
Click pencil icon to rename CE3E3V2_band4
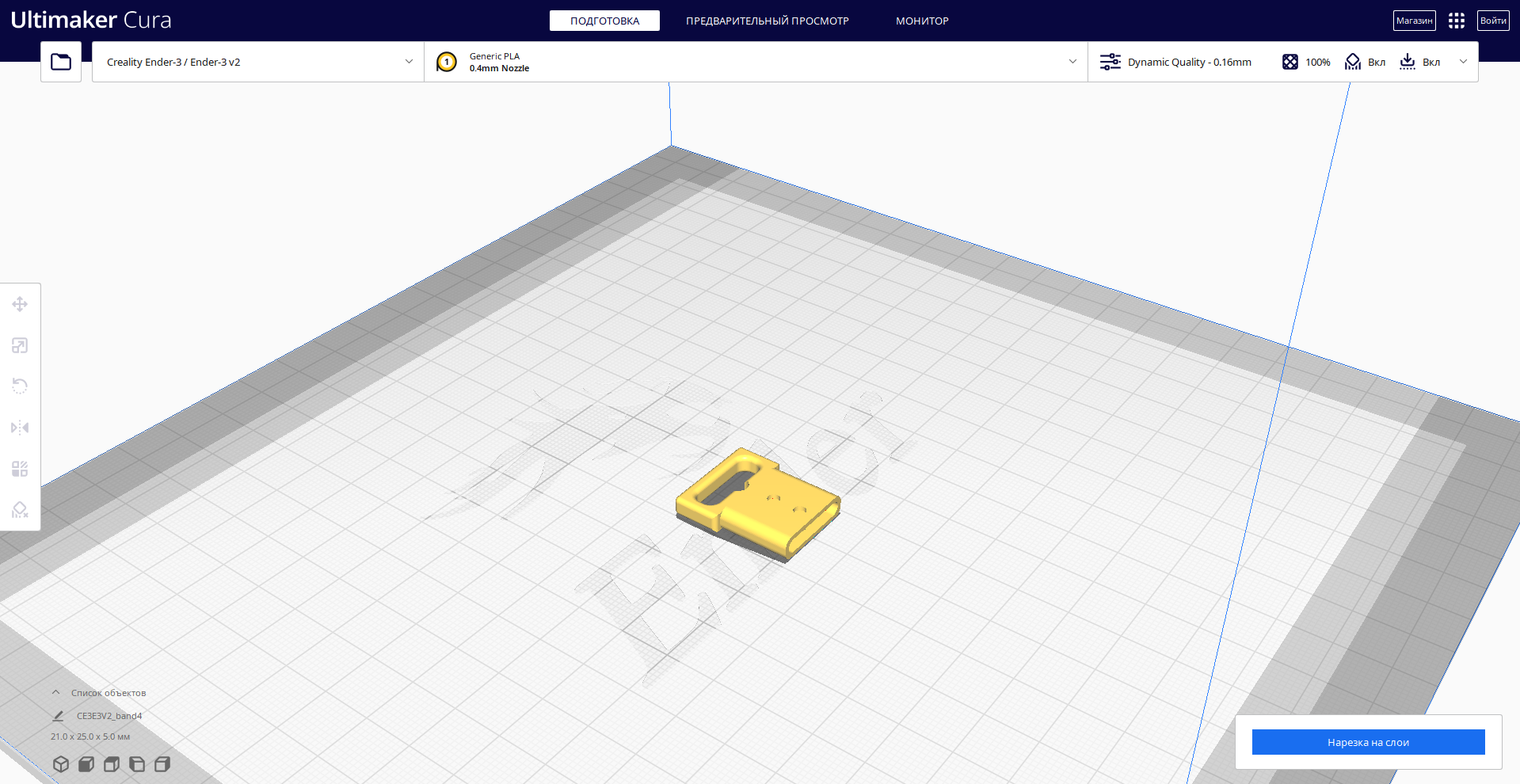point(58,716)
